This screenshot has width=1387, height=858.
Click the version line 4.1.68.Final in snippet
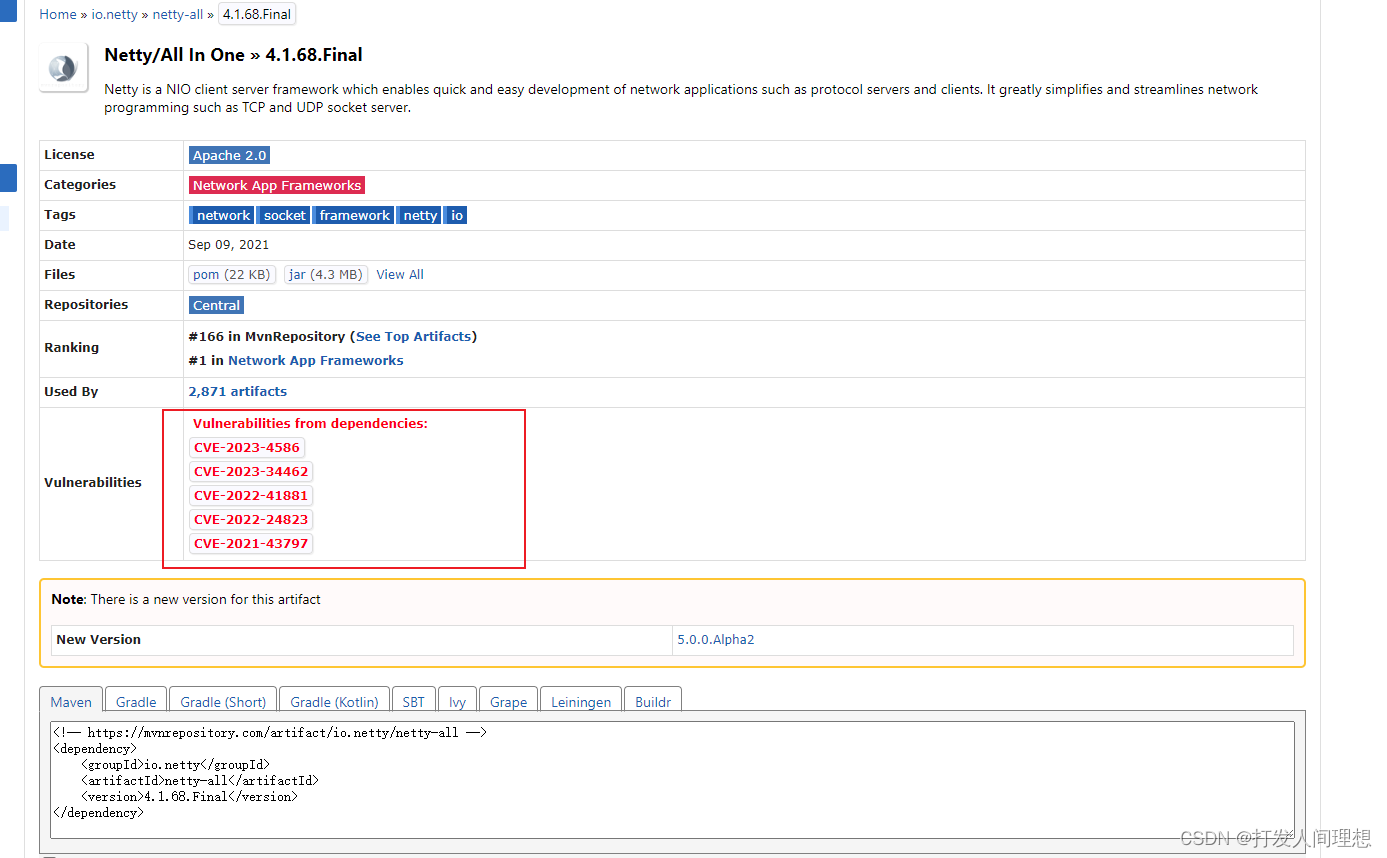190,797
